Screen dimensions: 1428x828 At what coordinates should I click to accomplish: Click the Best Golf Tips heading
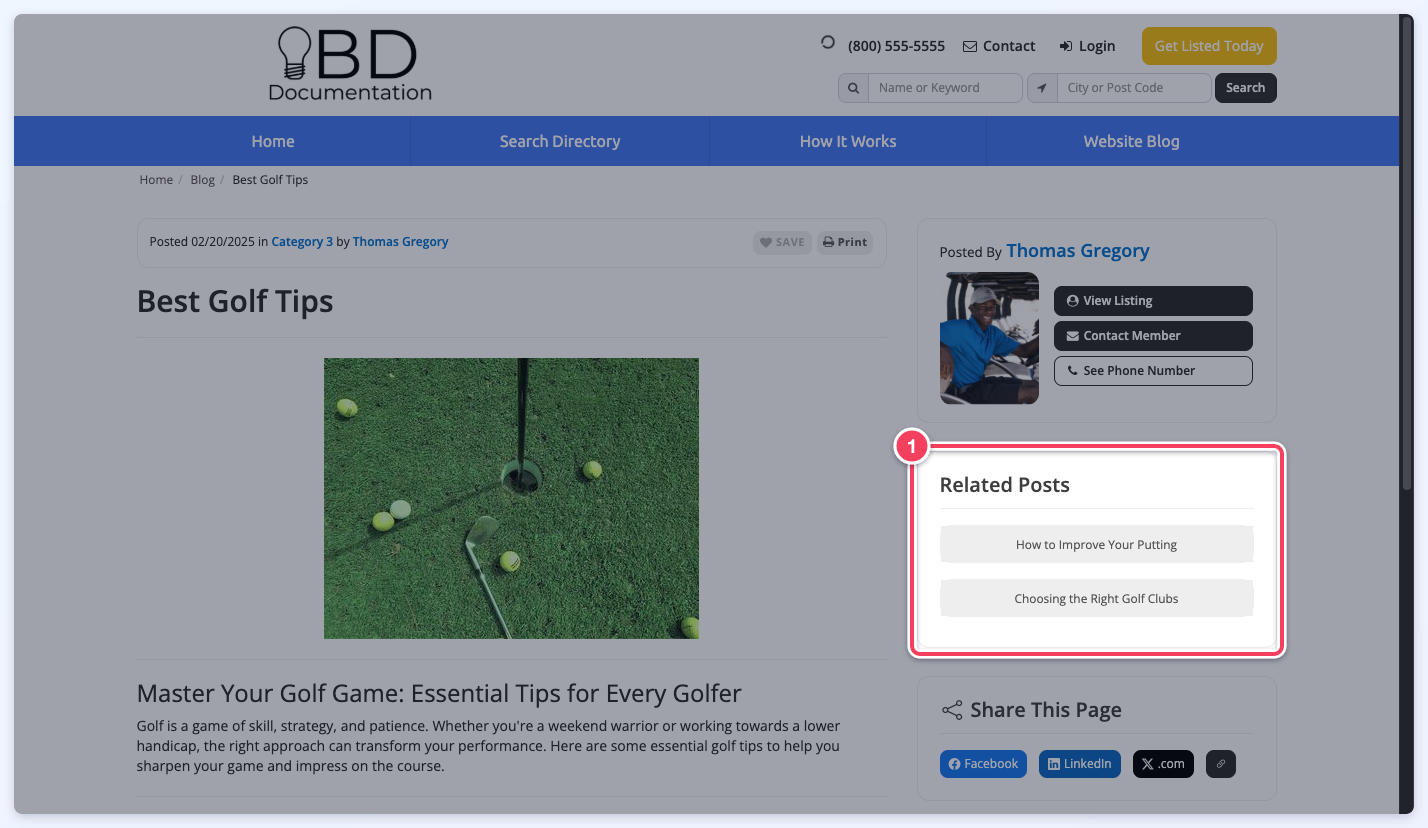235,301
